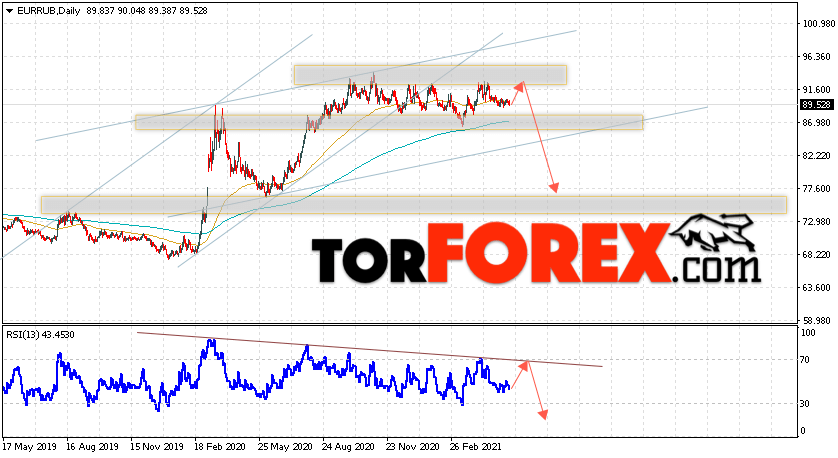Image resolution: width=838 pixels, height=458 pixels.
Task: Click the 91.600 price axis label
Action: 817,90
